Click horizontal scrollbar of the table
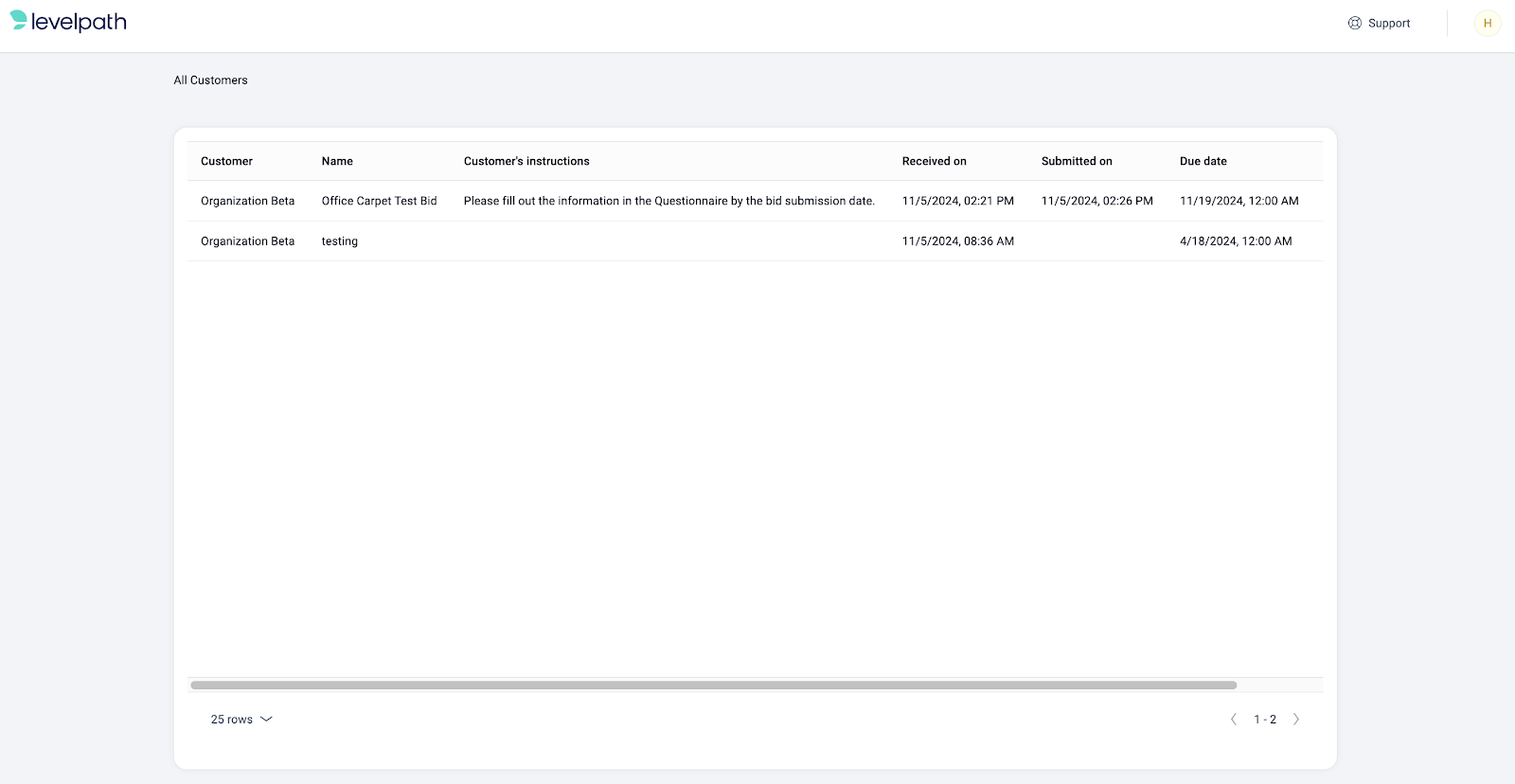The image size is (1515, 784). (x=713, y=685)
